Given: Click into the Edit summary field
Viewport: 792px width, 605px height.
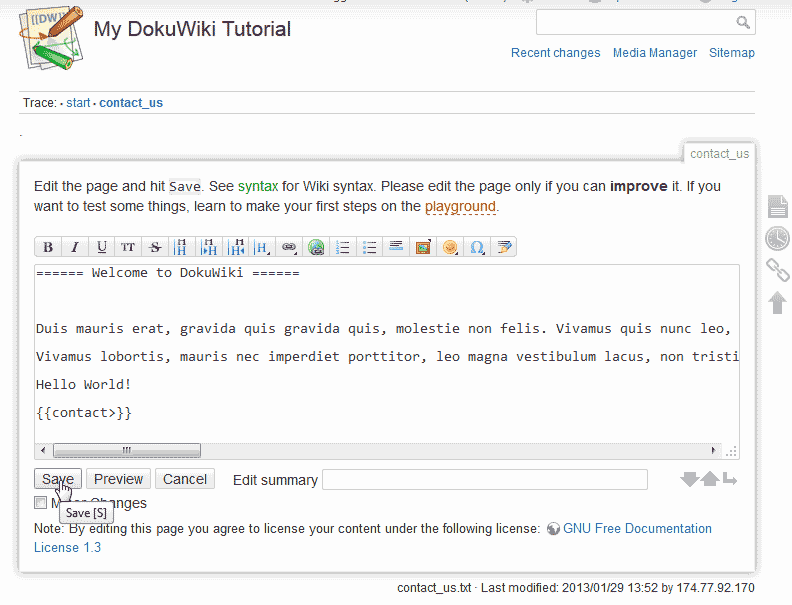Looking at the screenshot, I should pos(484,480).
